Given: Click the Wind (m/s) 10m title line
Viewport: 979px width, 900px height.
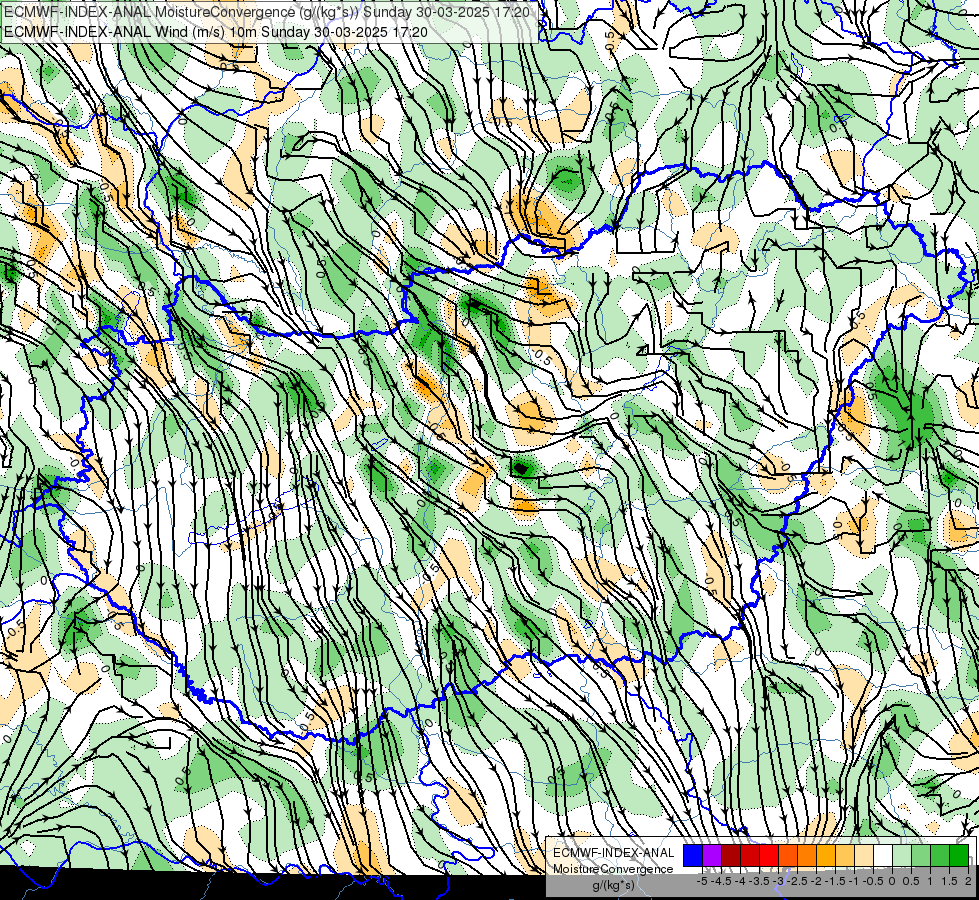Looking at the screenshot, I should [215, 31].
